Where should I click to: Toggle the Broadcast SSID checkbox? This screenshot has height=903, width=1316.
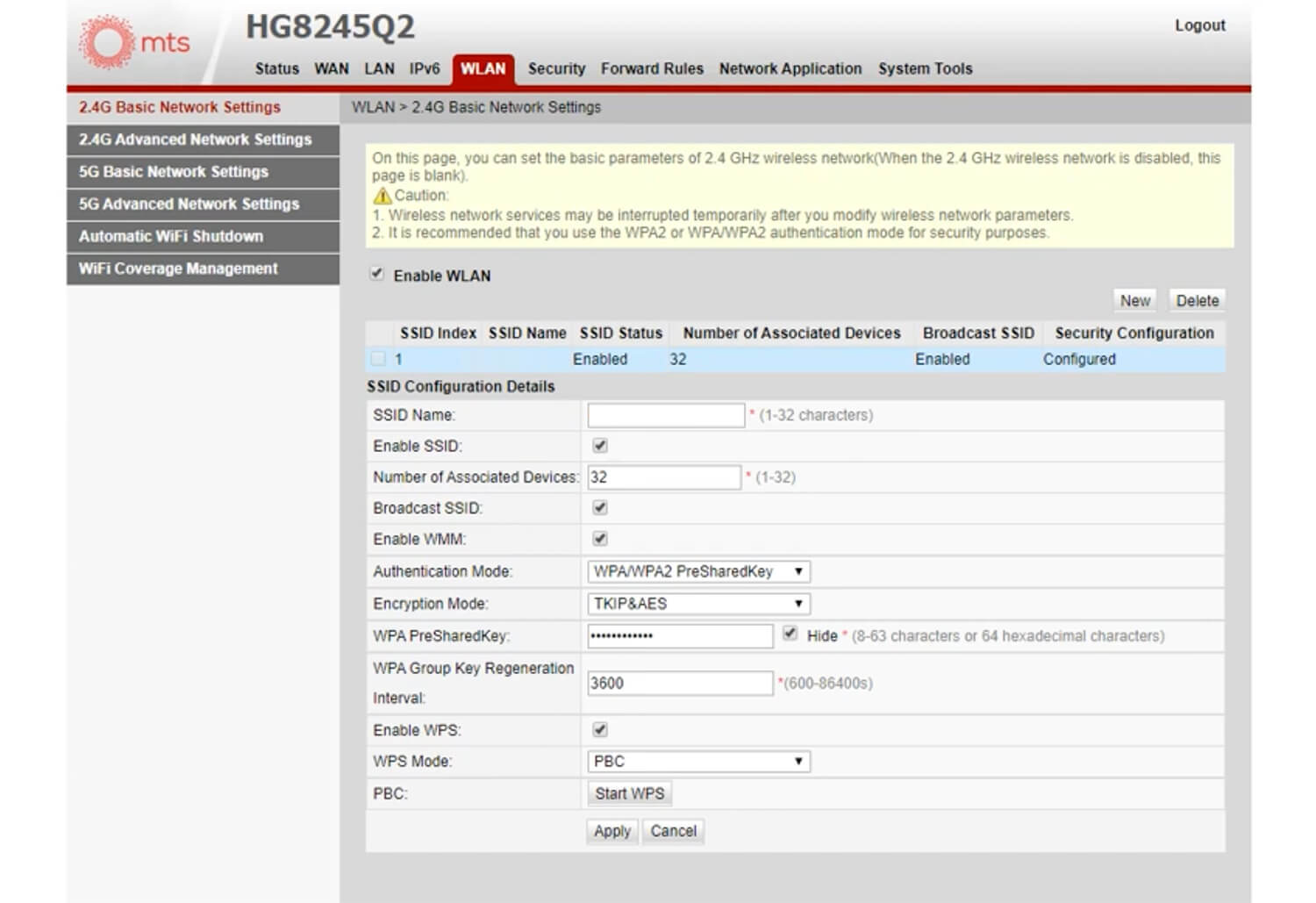click(600, 508)
